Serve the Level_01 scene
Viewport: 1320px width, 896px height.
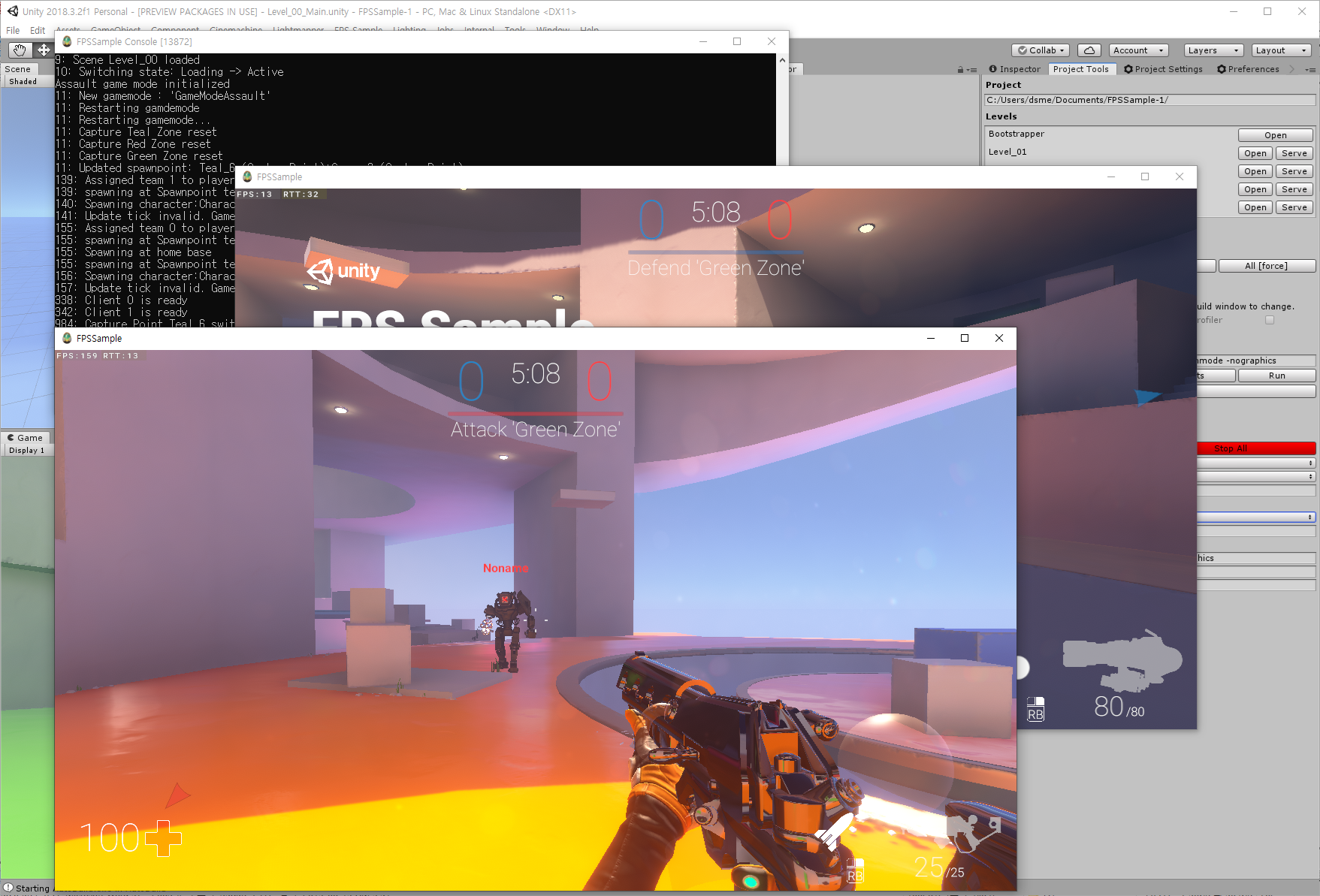tap(1294, 153)
